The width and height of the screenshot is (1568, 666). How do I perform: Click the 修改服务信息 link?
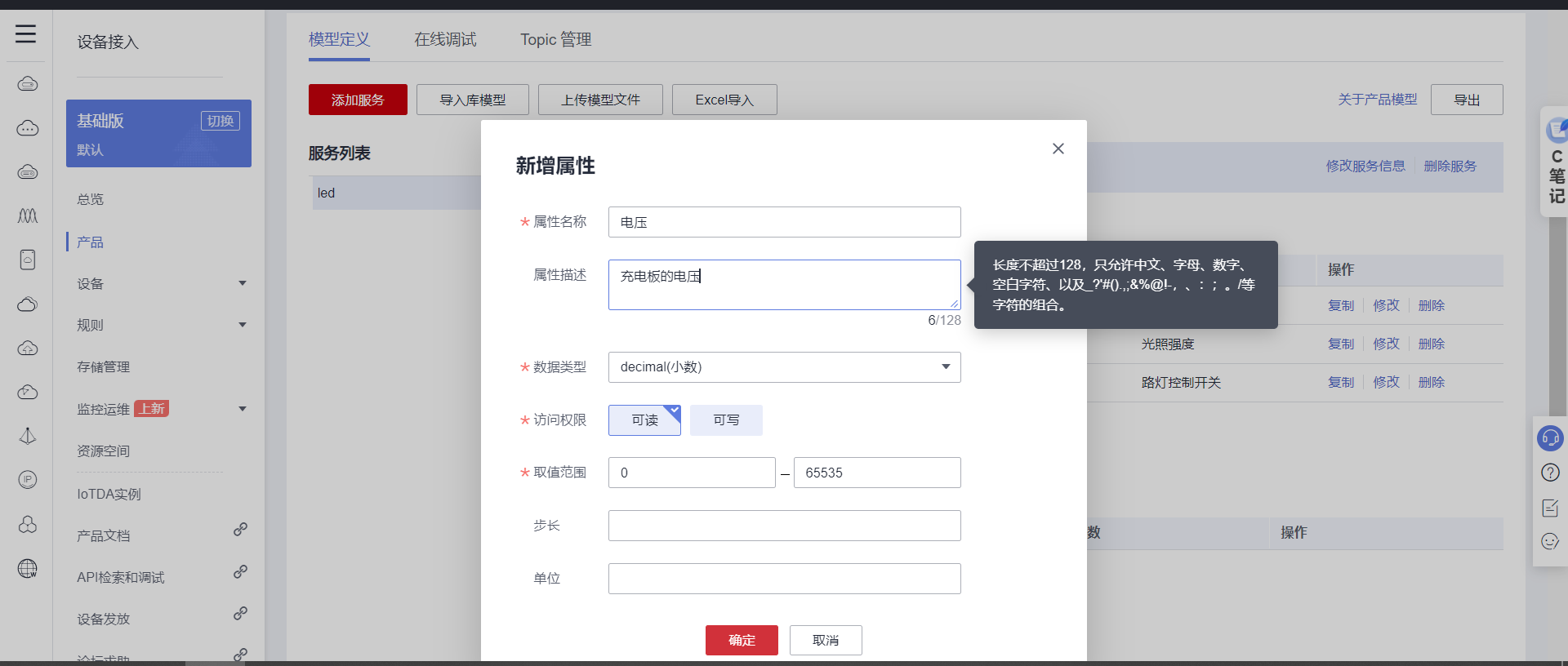1365,166
